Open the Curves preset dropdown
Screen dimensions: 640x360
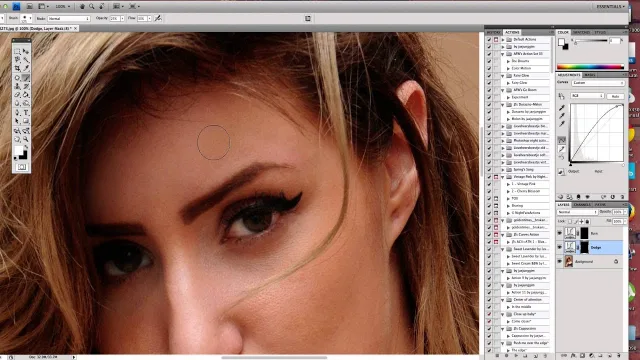598,83
